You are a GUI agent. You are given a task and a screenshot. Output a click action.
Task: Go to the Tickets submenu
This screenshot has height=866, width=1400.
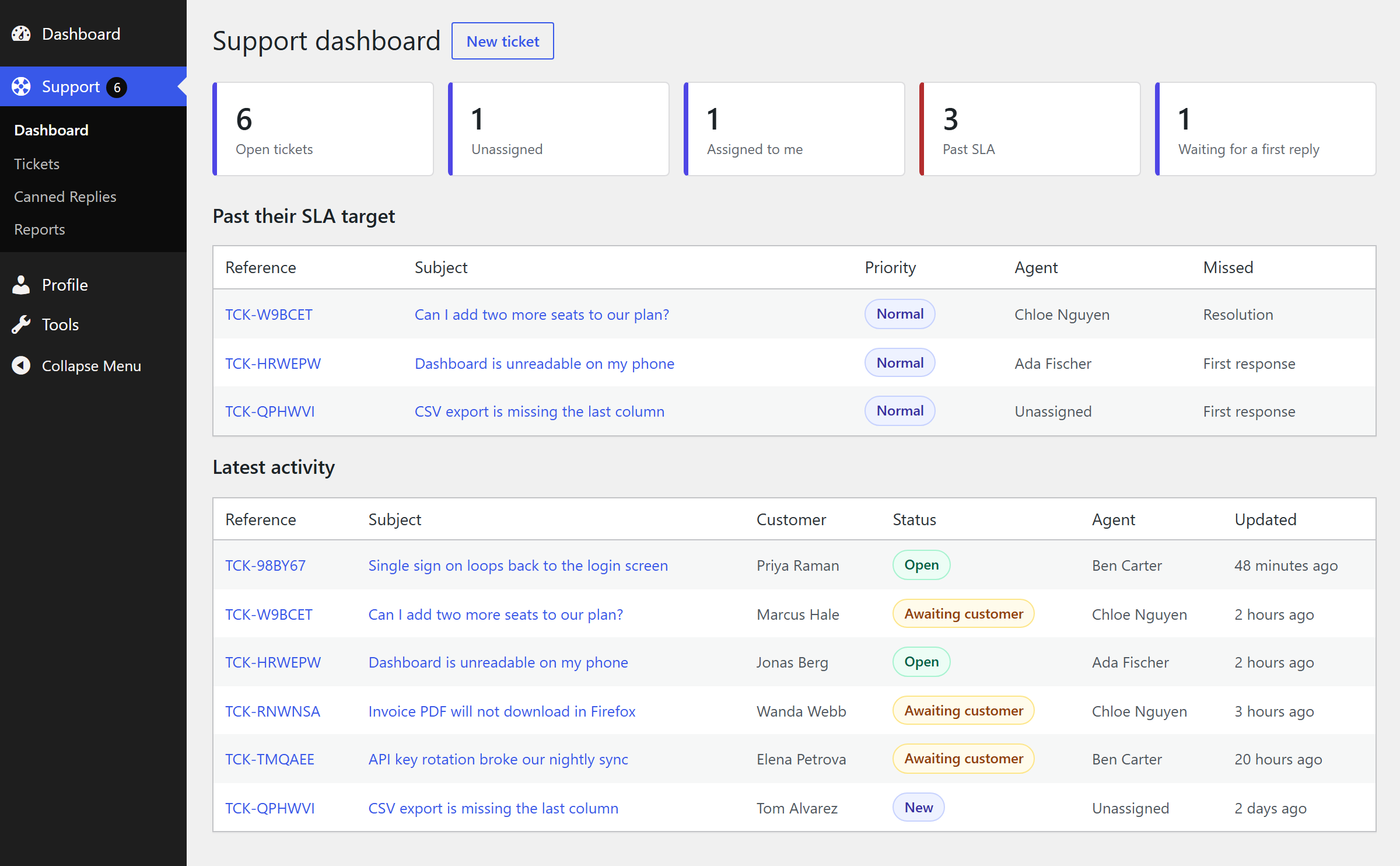[x=37, y=164]
